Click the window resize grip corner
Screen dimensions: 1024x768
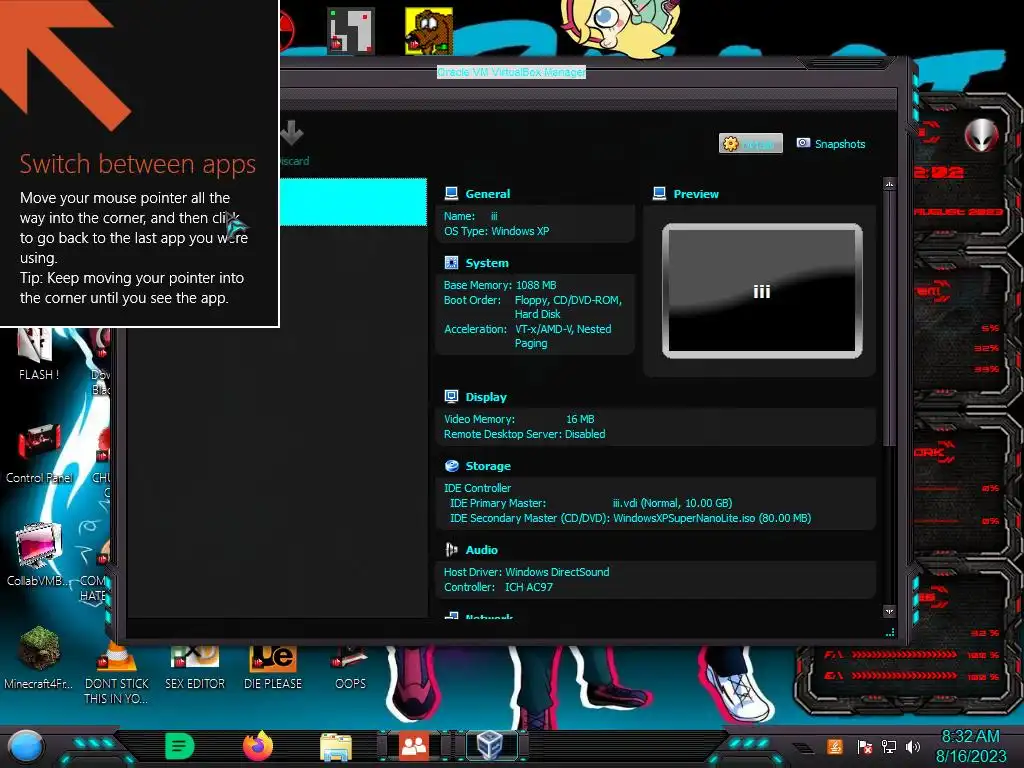889,632
